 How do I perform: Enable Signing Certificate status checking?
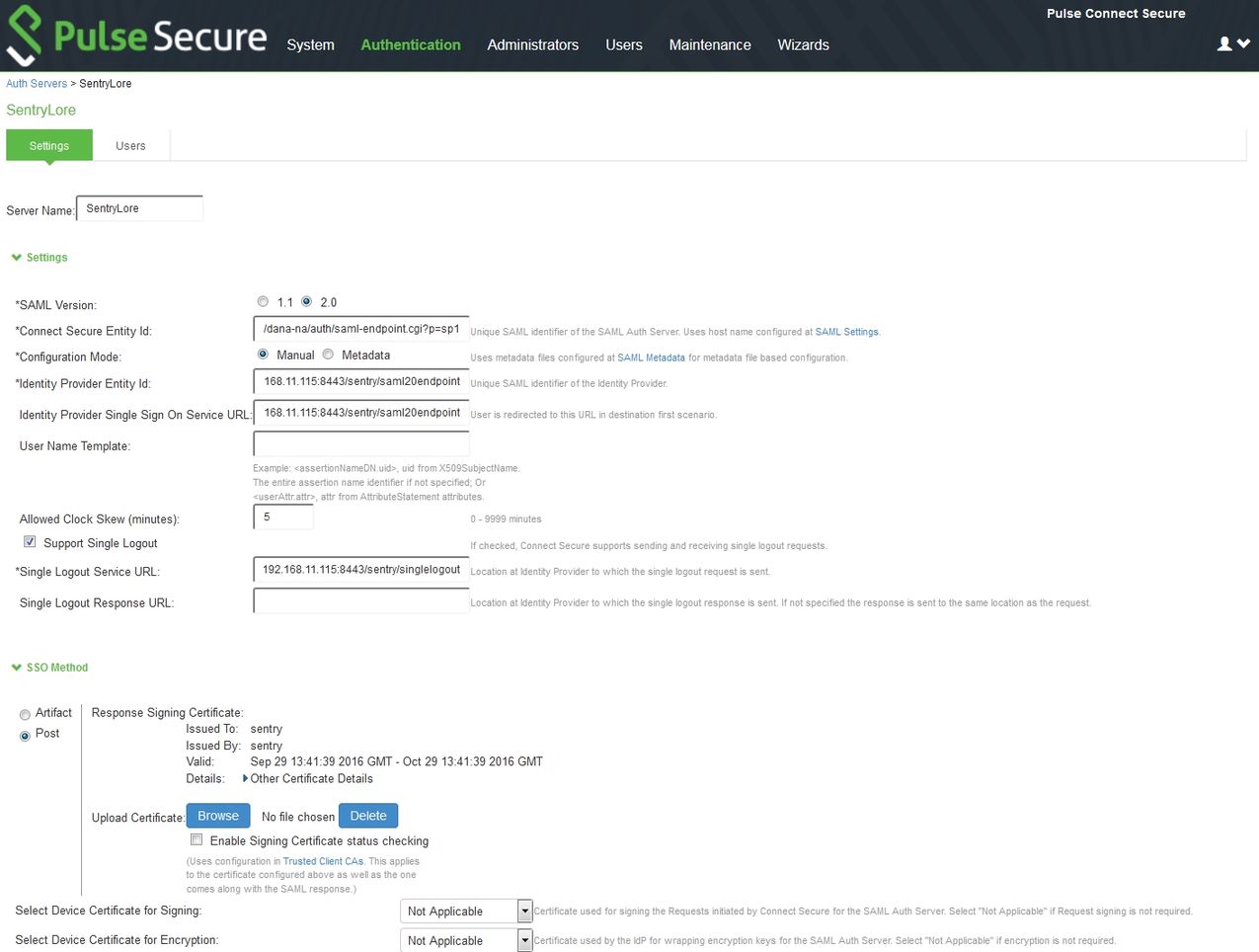point(197,838)
